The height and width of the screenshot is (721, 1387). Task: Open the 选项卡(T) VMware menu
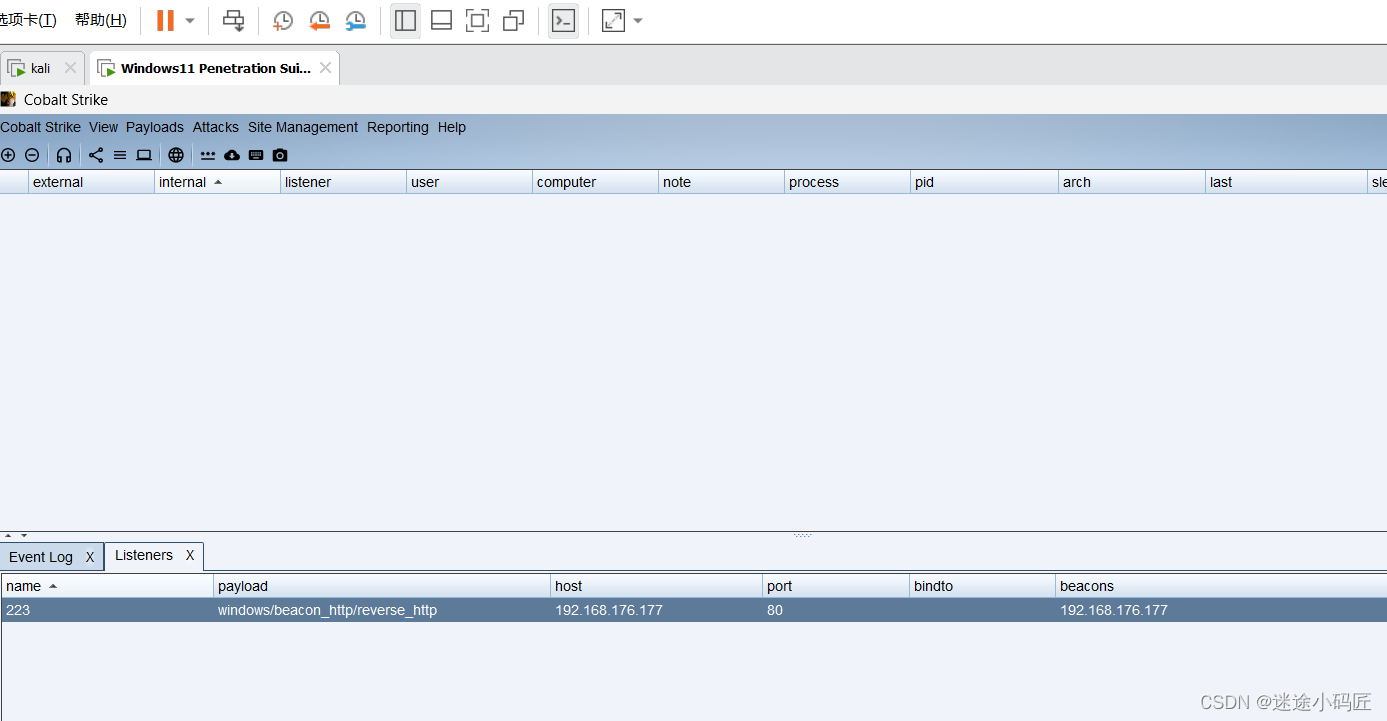[28, 20]
